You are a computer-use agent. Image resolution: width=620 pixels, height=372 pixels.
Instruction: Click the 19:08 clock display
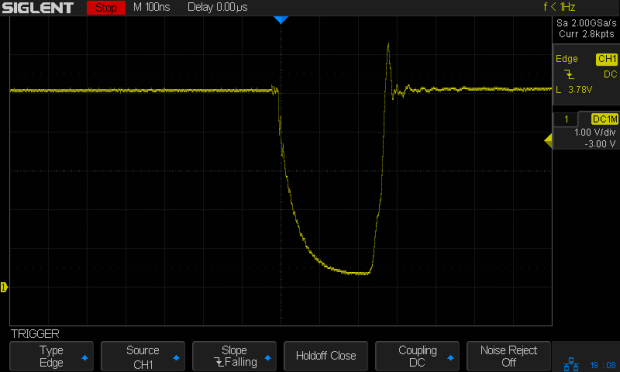coord(603,365)
